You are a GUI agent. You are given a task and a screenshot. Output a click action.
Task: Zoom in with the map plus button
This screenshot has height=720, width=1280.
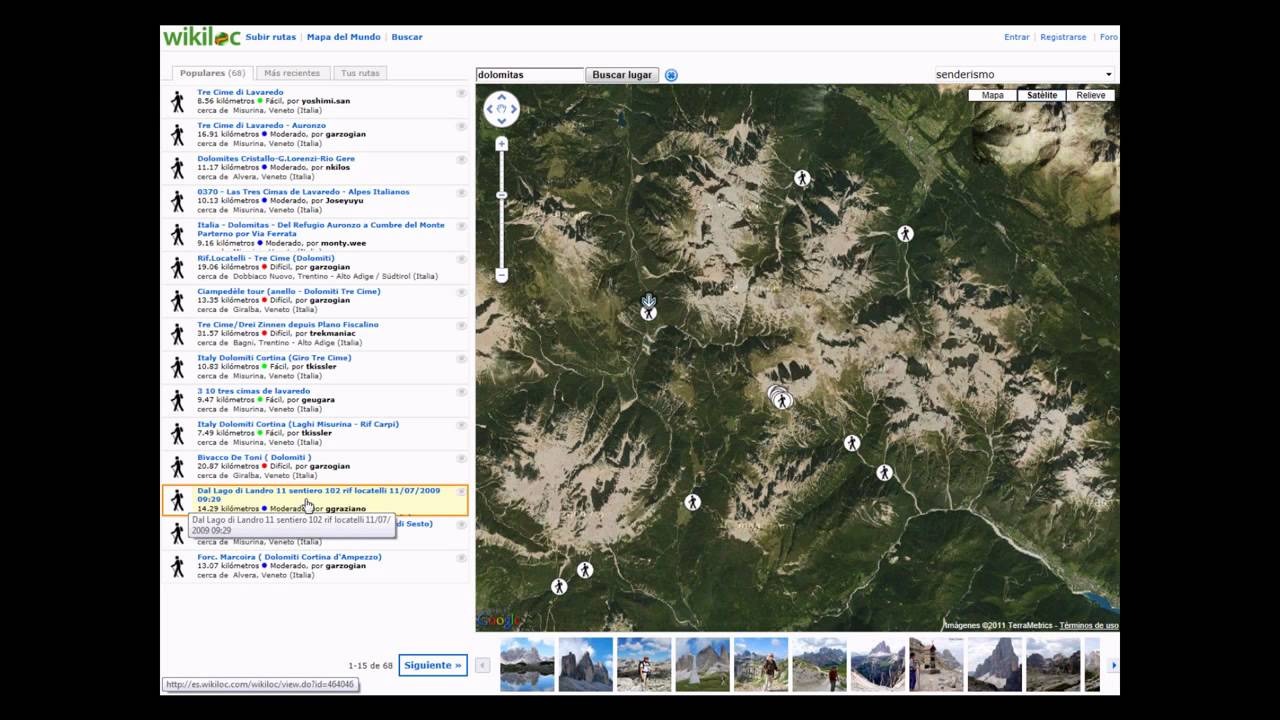pyautogui.click(x=502, y=144)
